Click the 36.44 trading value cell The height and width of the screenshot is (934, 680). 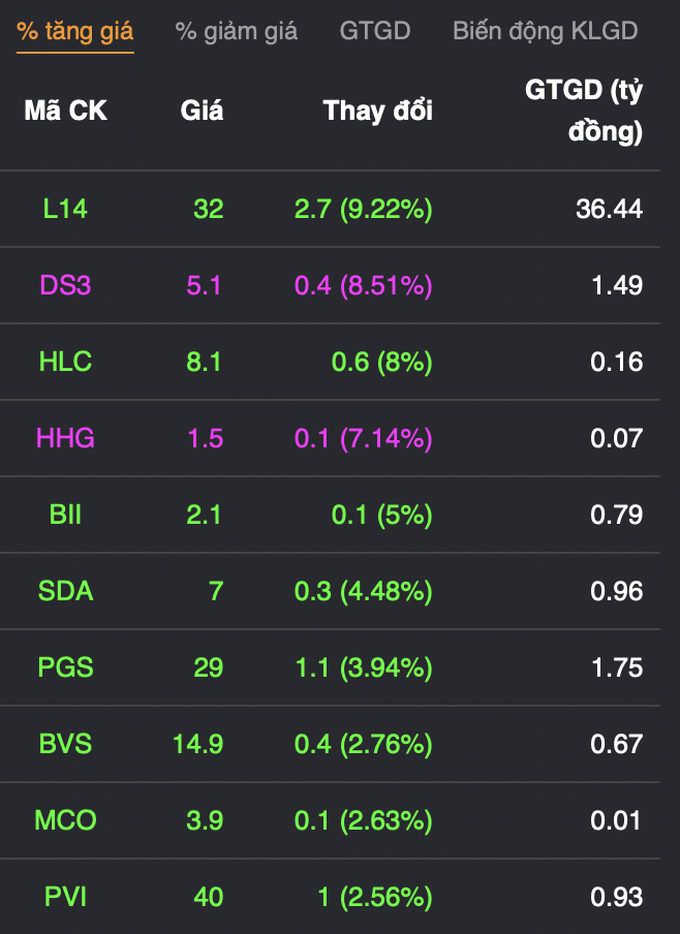pos(609,209)
